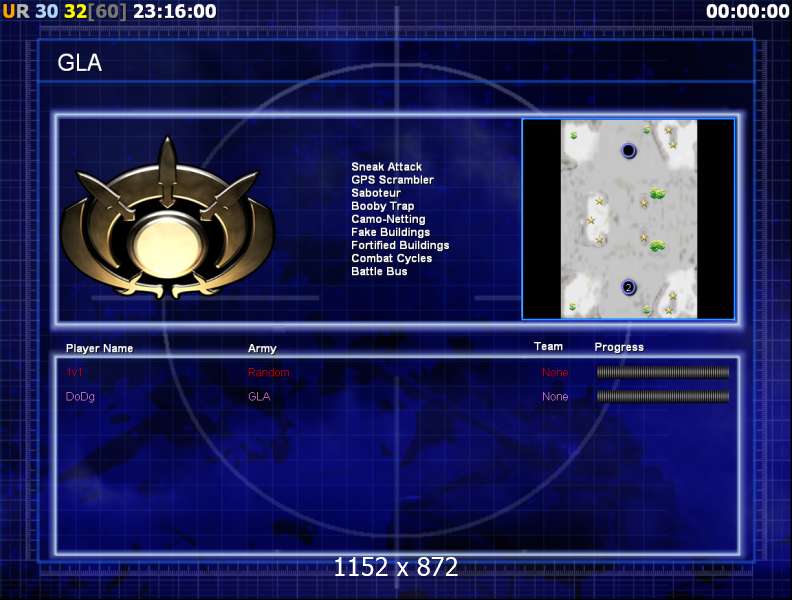Open the map preview thumbnail
Screen dimensions: 792x600
pyautogui.click(x=628, y=219)
